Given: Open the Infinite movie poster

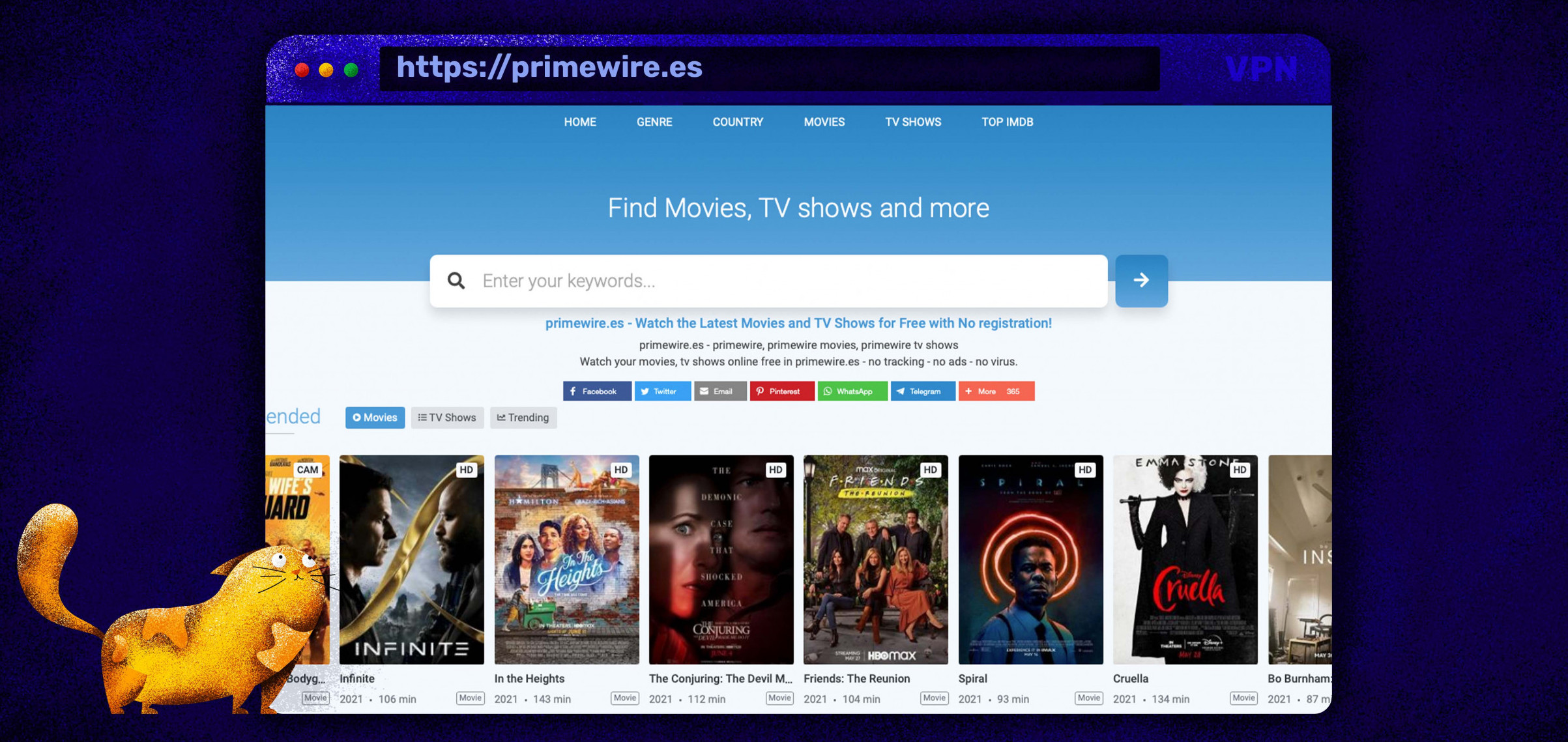Looking at the screenshot, I should pos(412,560).
